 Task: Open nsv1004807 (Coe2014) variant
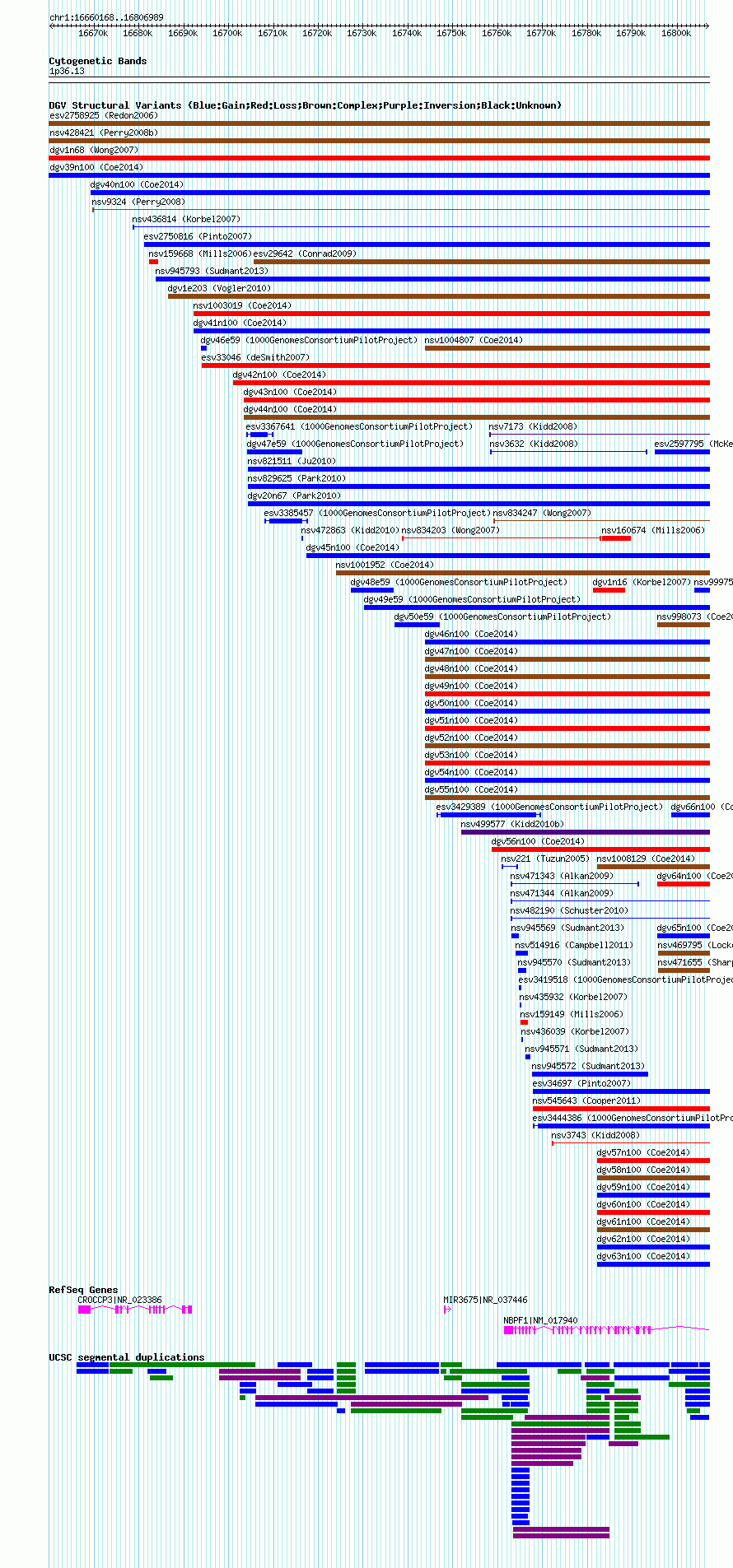click(474, 340)
